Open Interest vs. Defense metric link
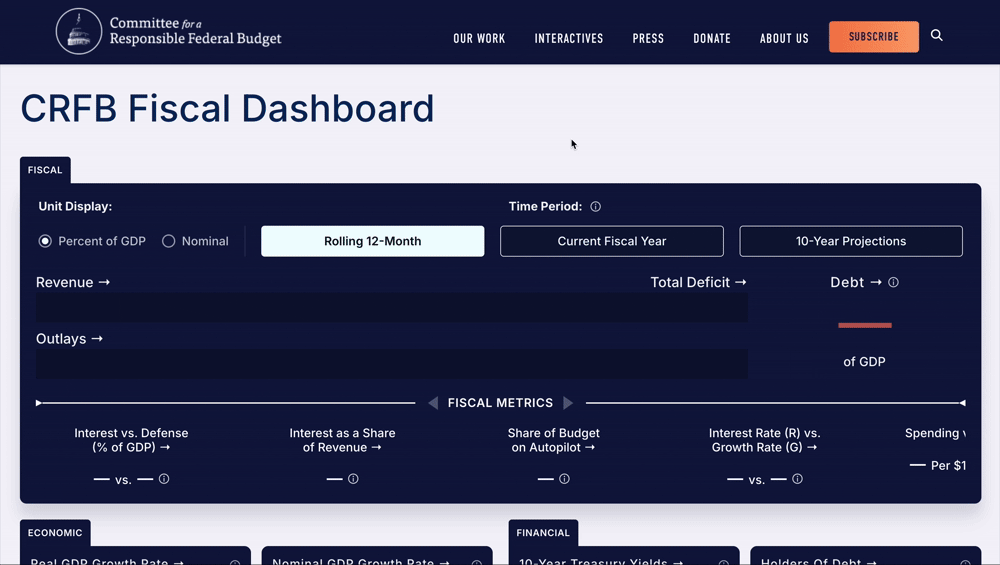Screen dimensions: 1000x565 point(131,440)
